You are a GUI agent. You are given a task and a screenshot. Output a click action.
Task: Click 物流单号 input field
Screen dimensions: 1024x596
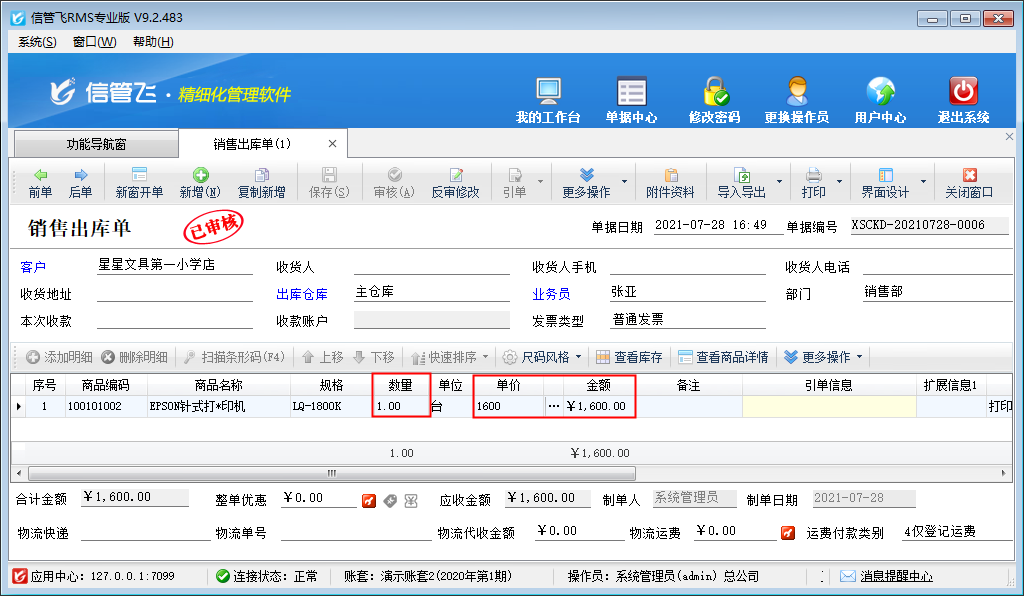click(357, 533)
